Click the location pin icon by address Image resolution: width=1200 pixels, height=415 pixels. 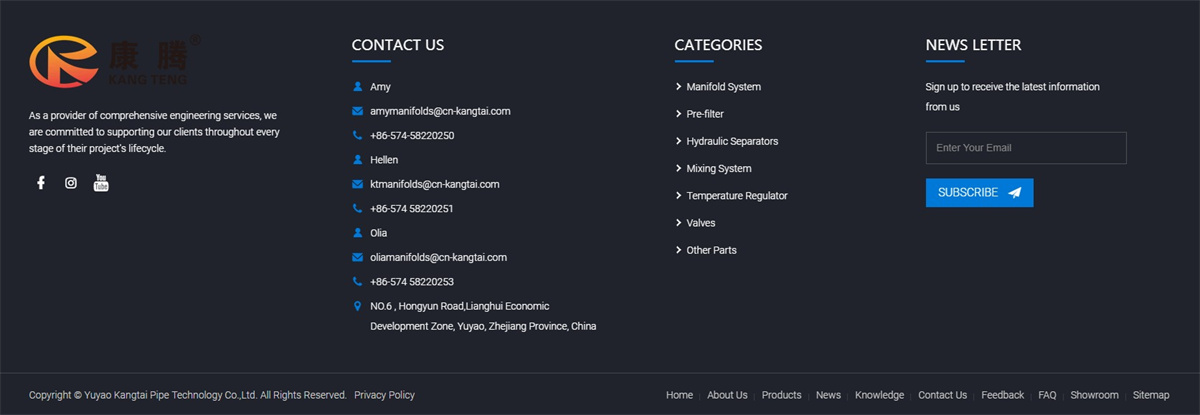click(357, 306)
